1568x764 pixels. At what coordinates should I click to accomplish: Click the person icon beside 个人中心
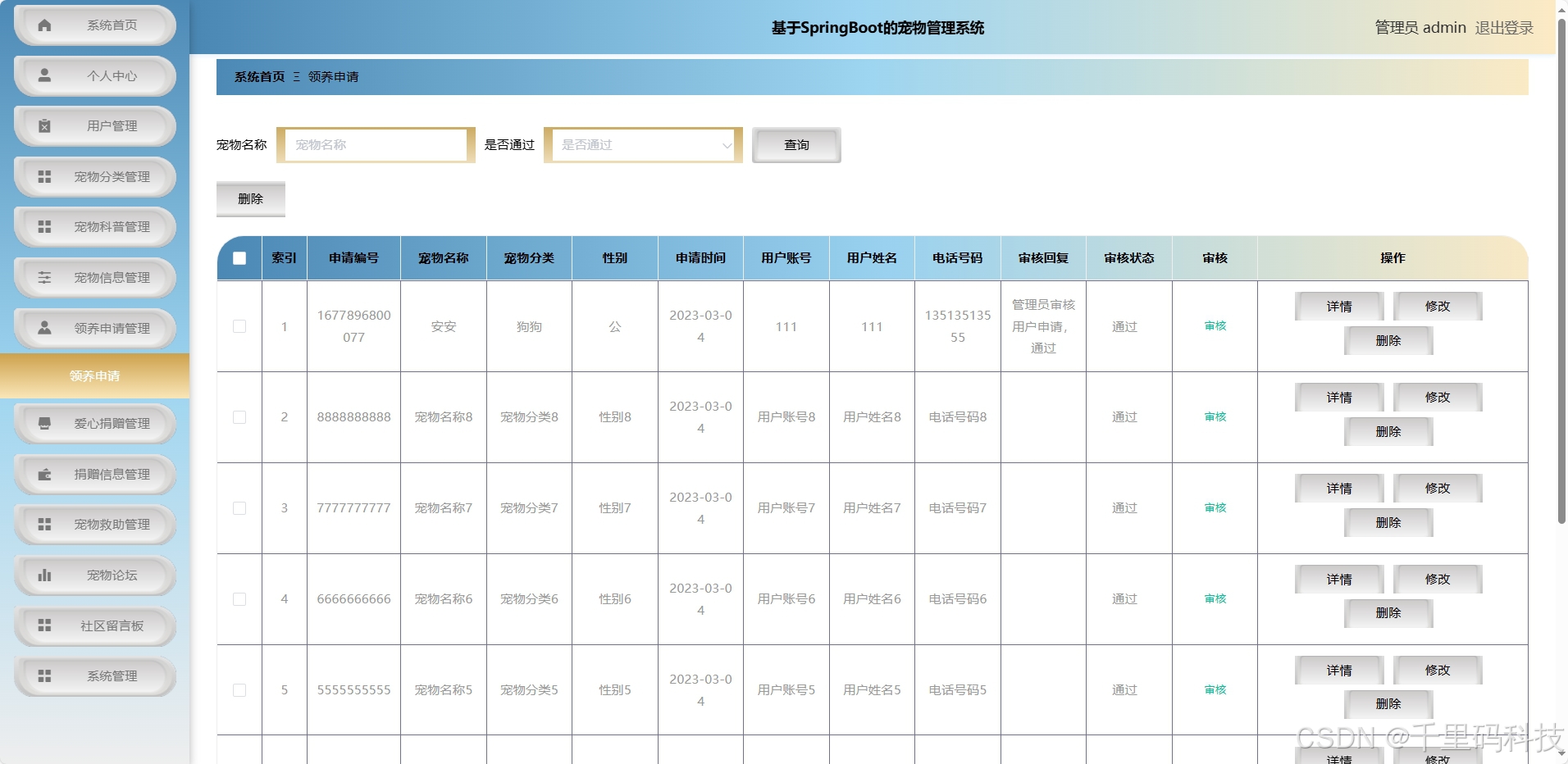(45, 75)
